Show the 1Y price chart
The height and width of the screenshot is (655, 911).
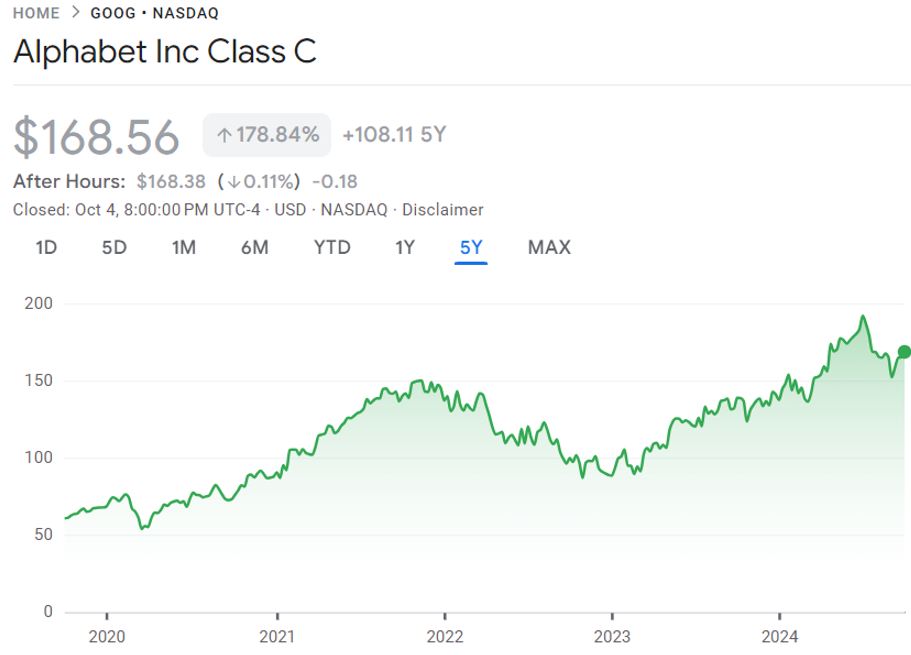(x=404, y=247)
